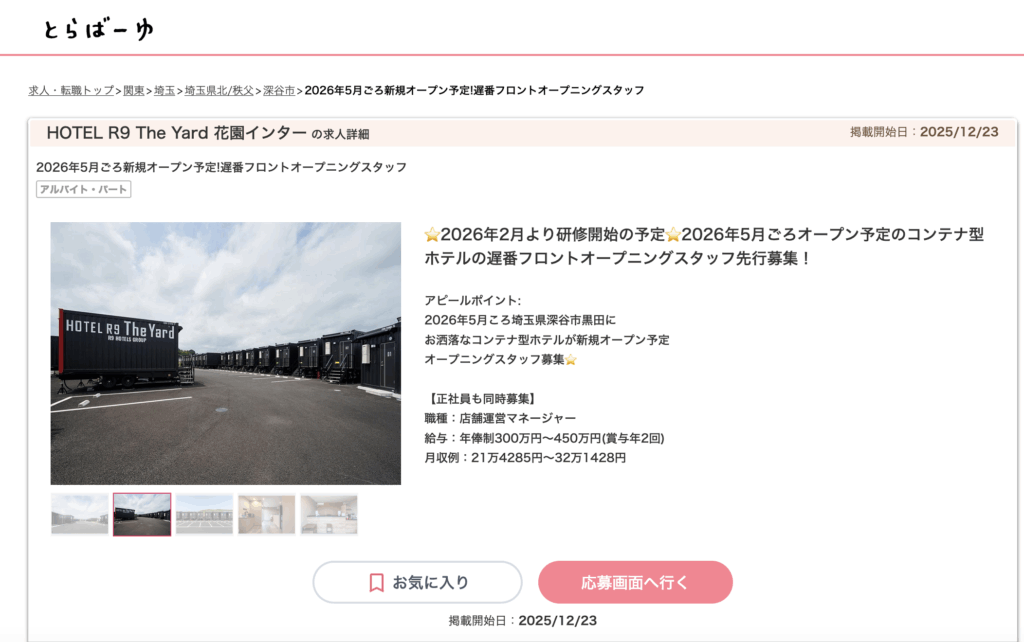The image size is (1024, 642).
Task: Open the 関東 breadcrumb link
Action: pyautogui.click(x=134, y=90)
